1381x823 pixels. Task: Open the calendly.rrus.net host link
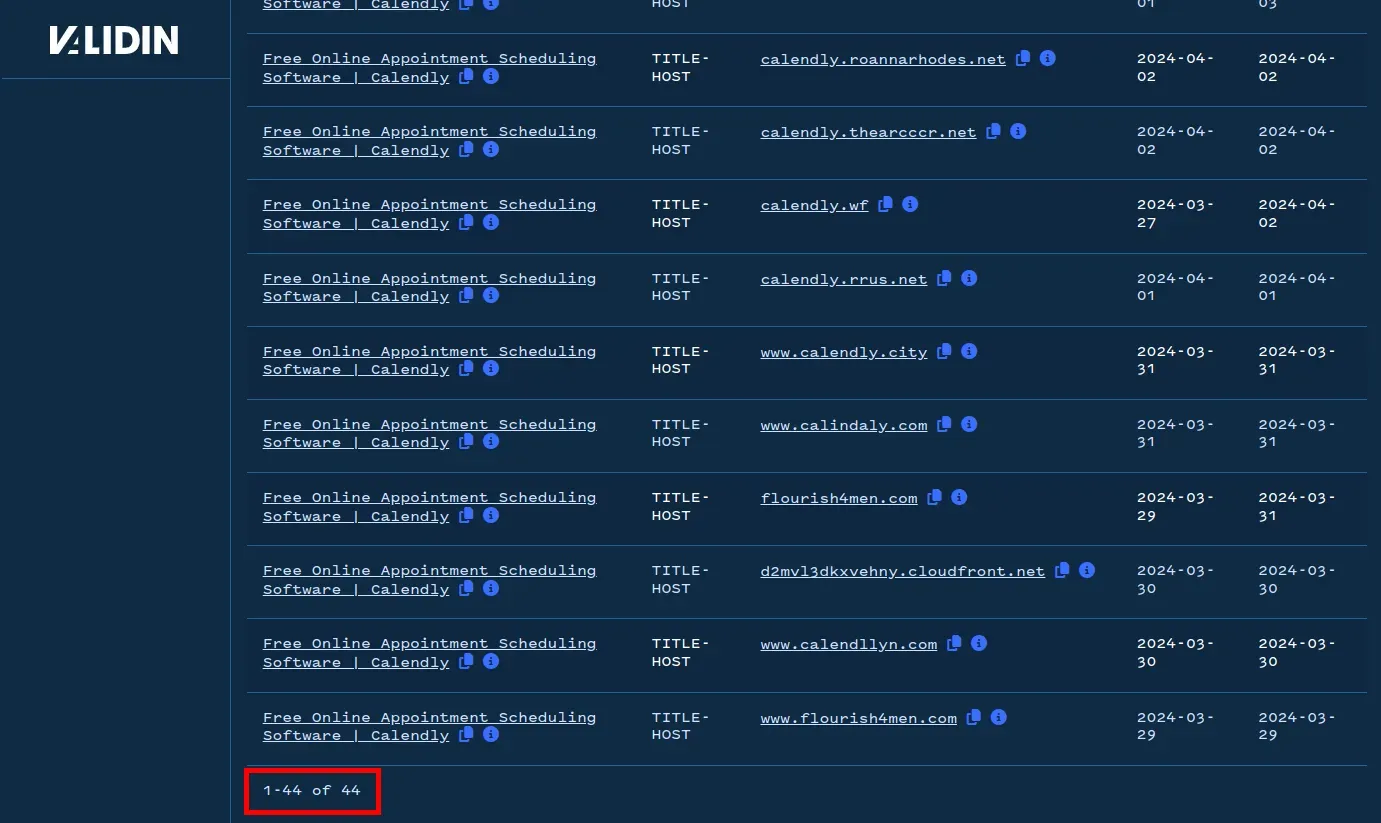(844, 279)
